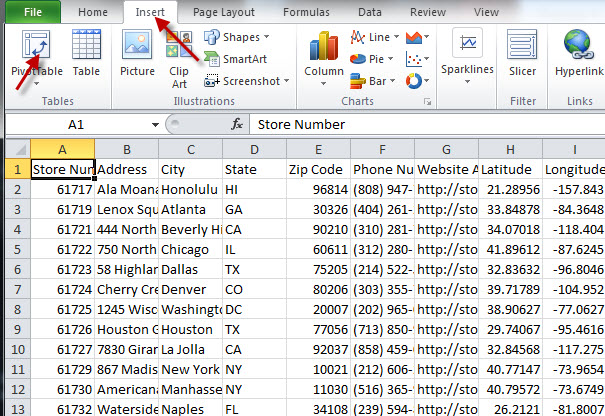Viewport: 605px width, 416px height.
Task: Select row 5 header
Action: (18, 249)
